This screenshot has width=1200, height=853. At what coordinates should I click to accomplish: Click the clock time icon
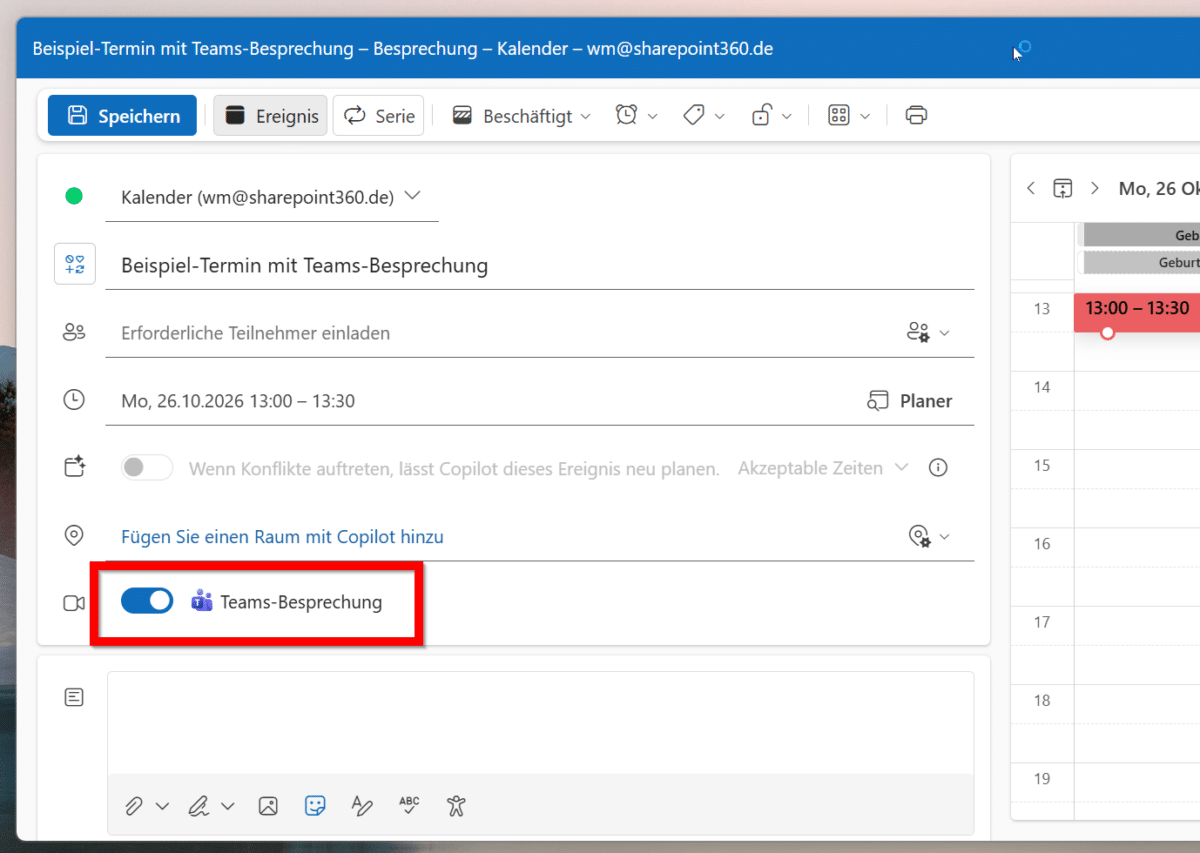point(74,400)
